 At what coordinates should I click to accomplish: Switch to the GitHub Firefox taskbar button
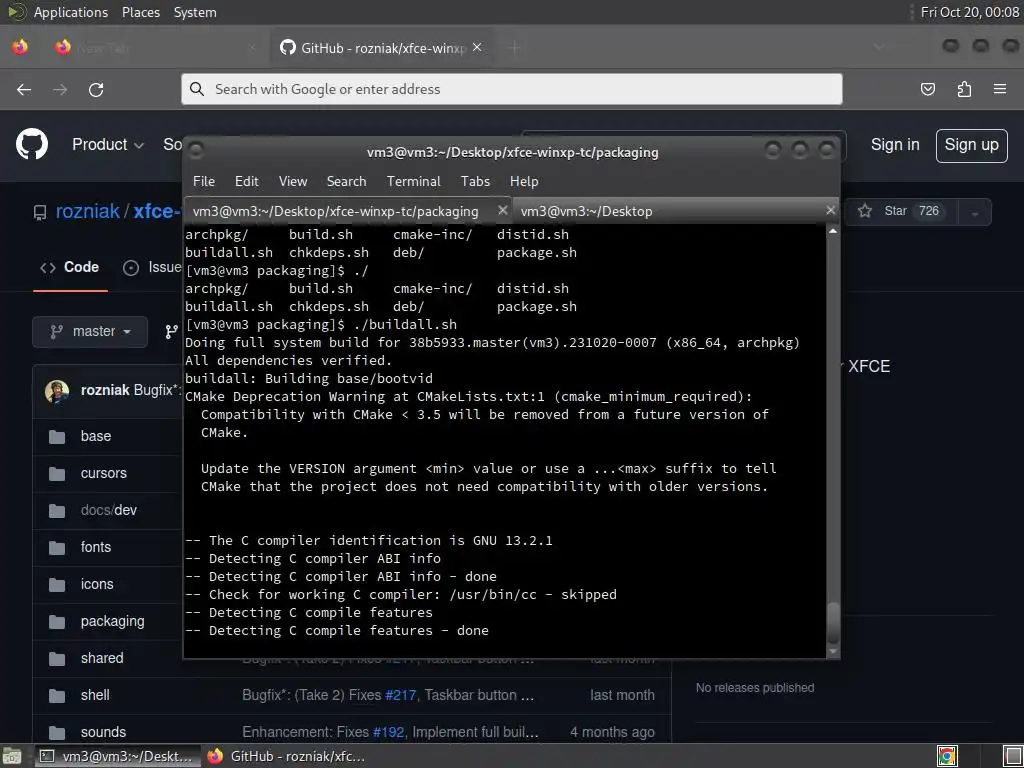286,756
